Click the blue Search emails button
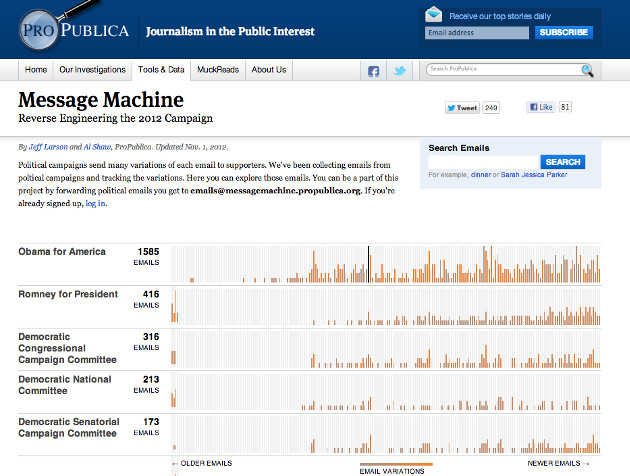Screen dimensions: 630x476 562,162
